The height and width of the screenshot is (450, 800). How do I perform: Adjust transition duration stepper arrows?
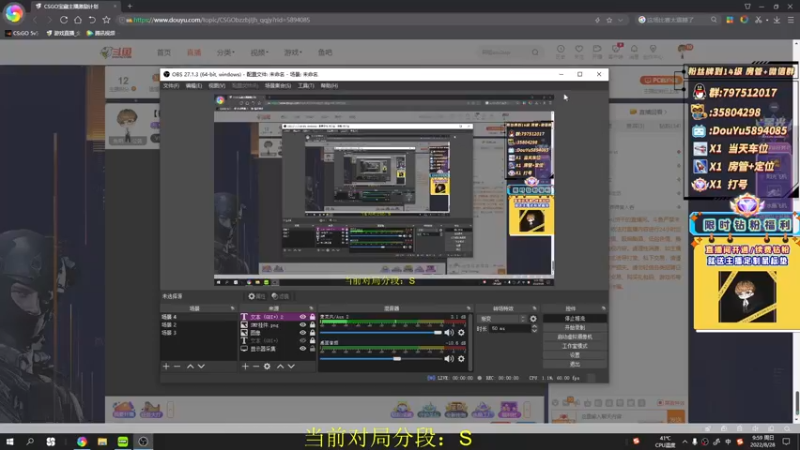point(534,329)
